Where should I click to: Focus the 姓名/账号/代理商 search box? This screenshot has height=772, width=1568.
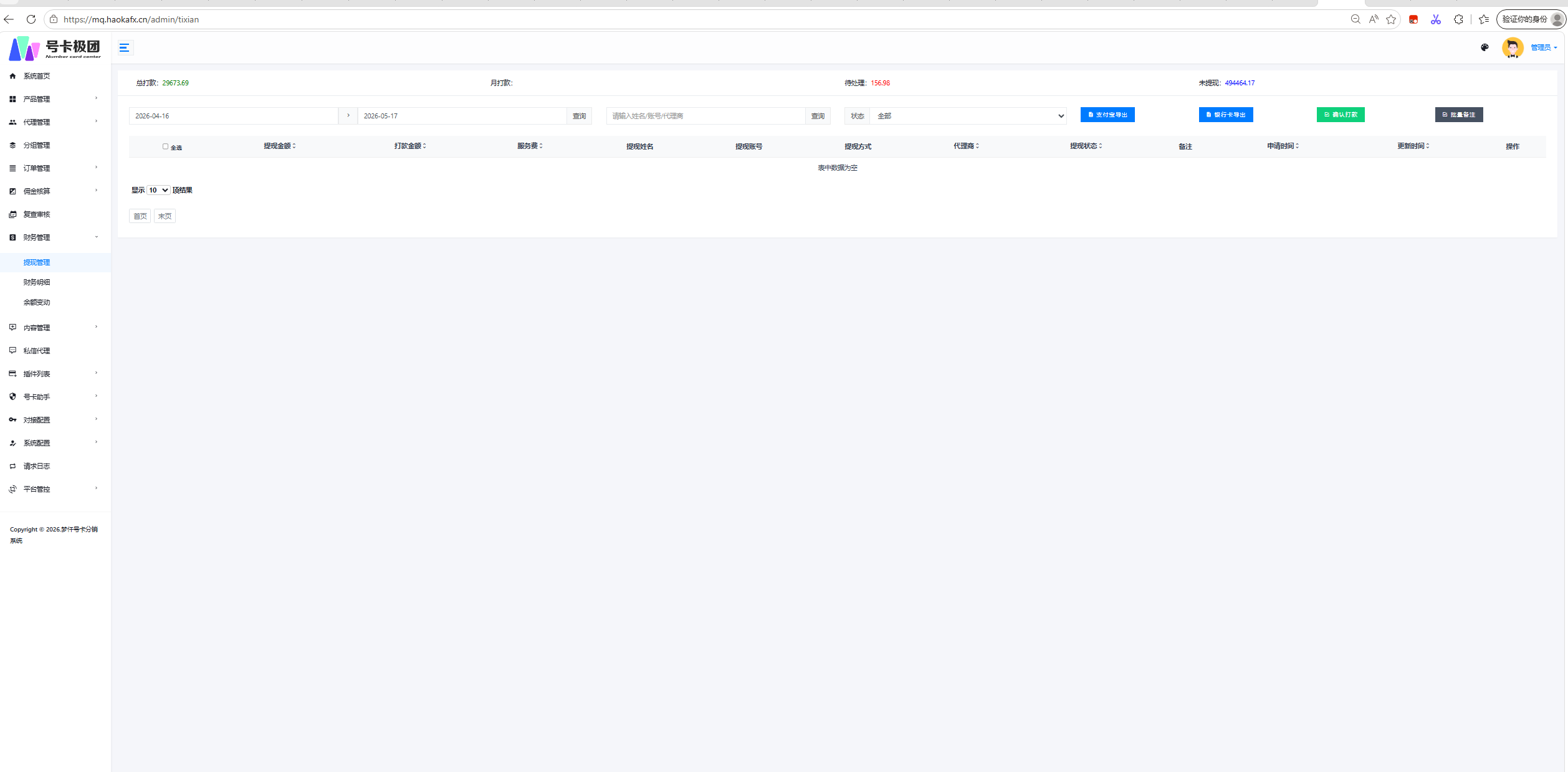click(x=705, y=116)
